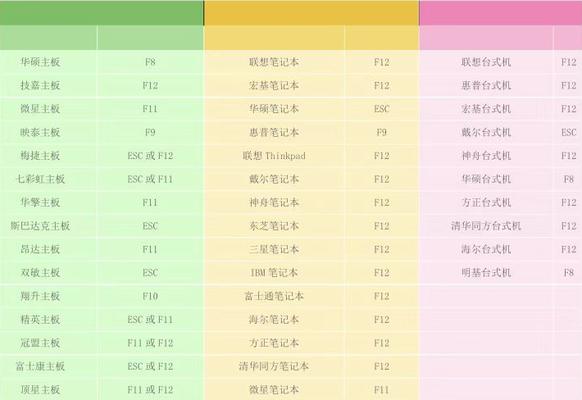Screen dimensions: 582x400
Task: Click the IBM 笔记本 cell
Action: click(274, 273)
